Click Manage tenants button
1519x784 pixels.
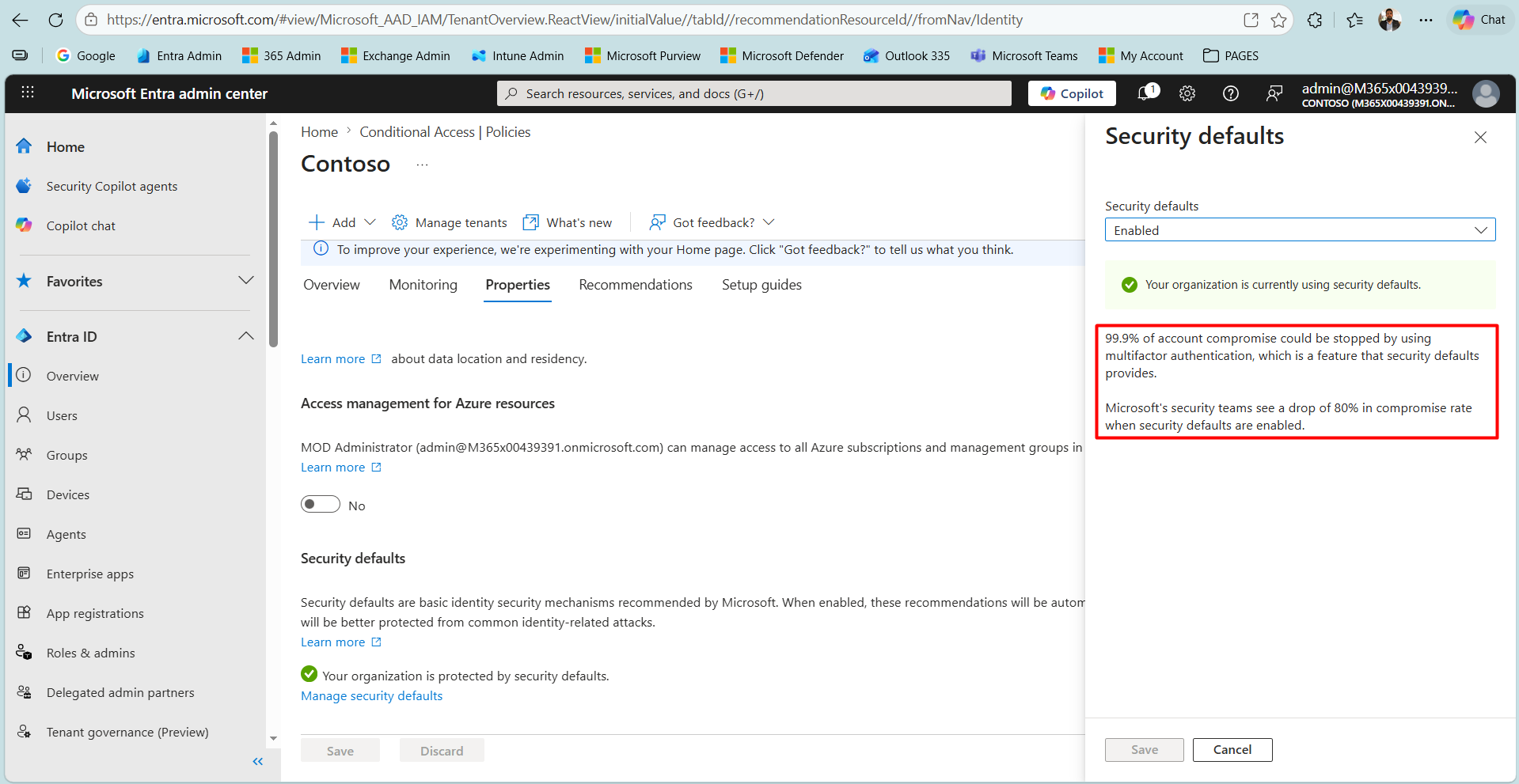click(x=450, y=222)
